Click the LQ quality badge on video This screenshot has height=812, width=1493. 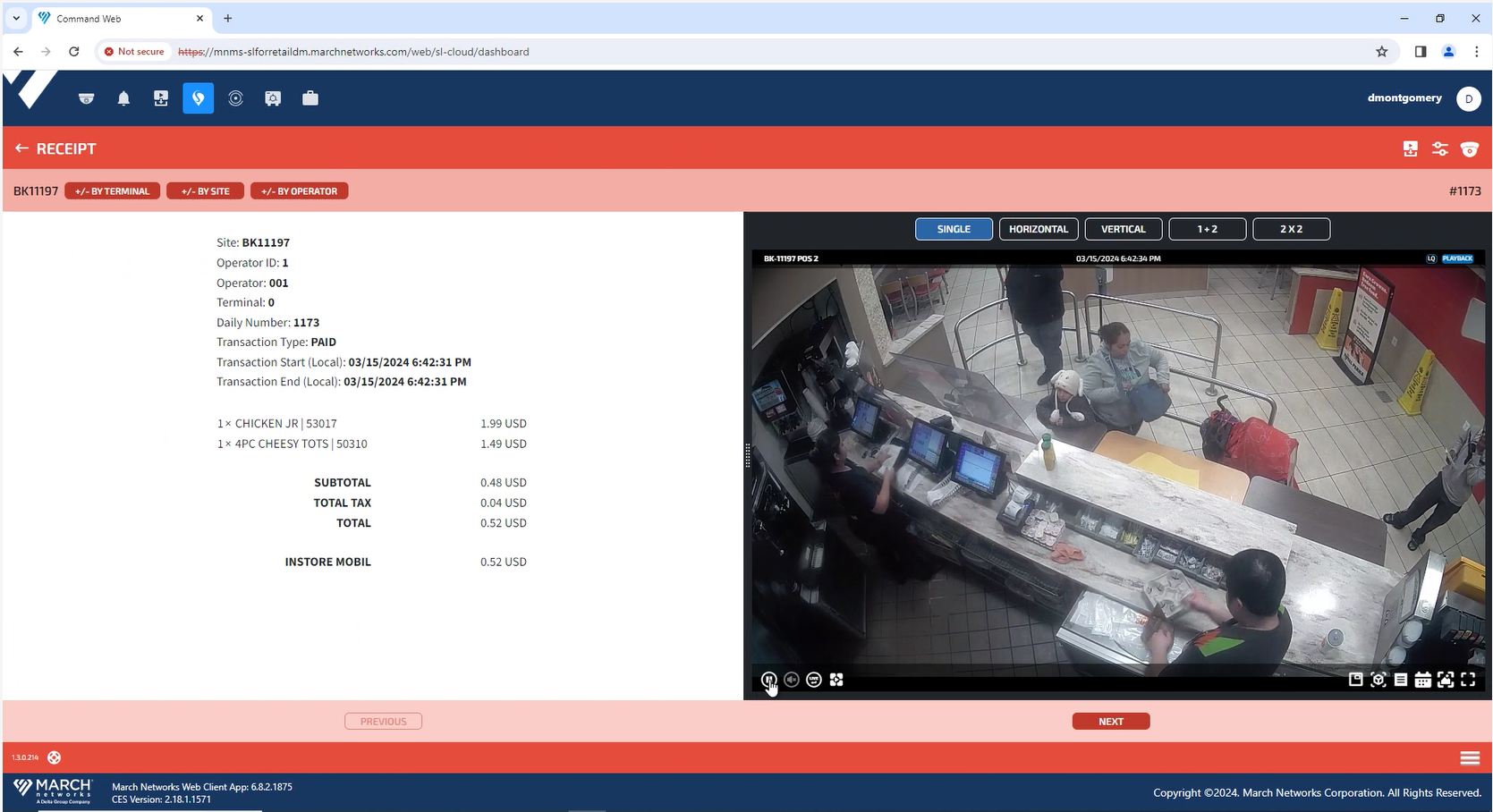1431,258
